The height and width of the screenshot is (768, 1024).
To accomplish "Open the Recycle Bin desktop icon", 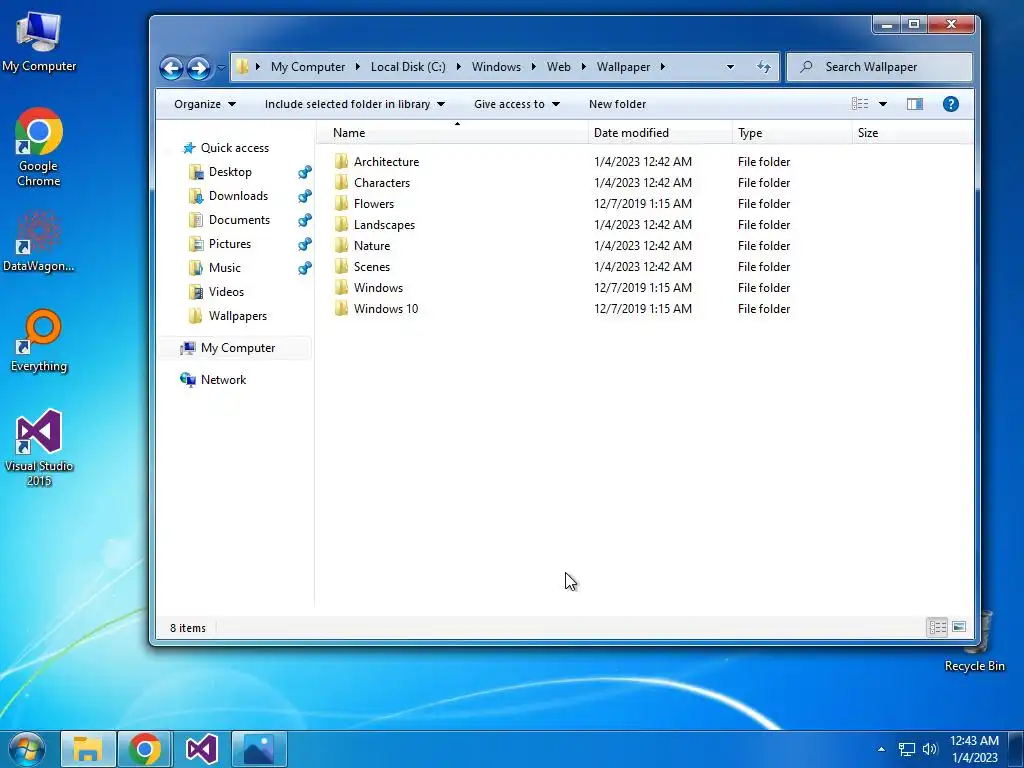I will (x=975, y=643).
